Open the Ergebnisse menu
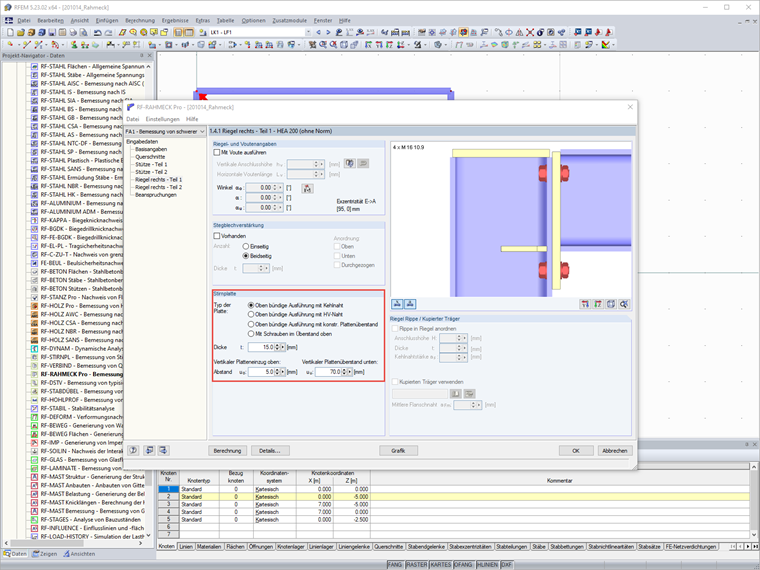 click(x=175, y=20)
